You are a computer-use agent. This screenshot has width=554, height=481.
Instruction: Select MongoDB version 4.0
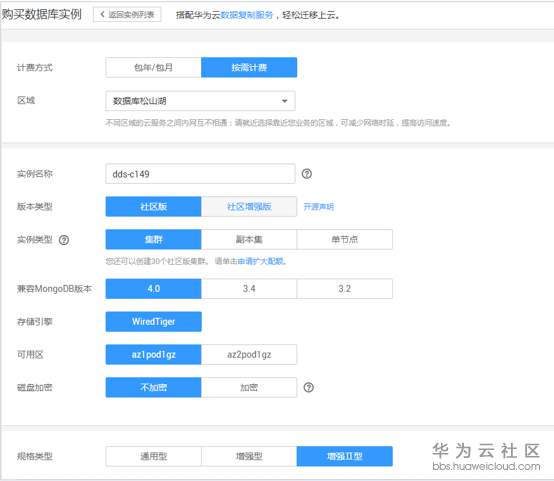point(153,289)
